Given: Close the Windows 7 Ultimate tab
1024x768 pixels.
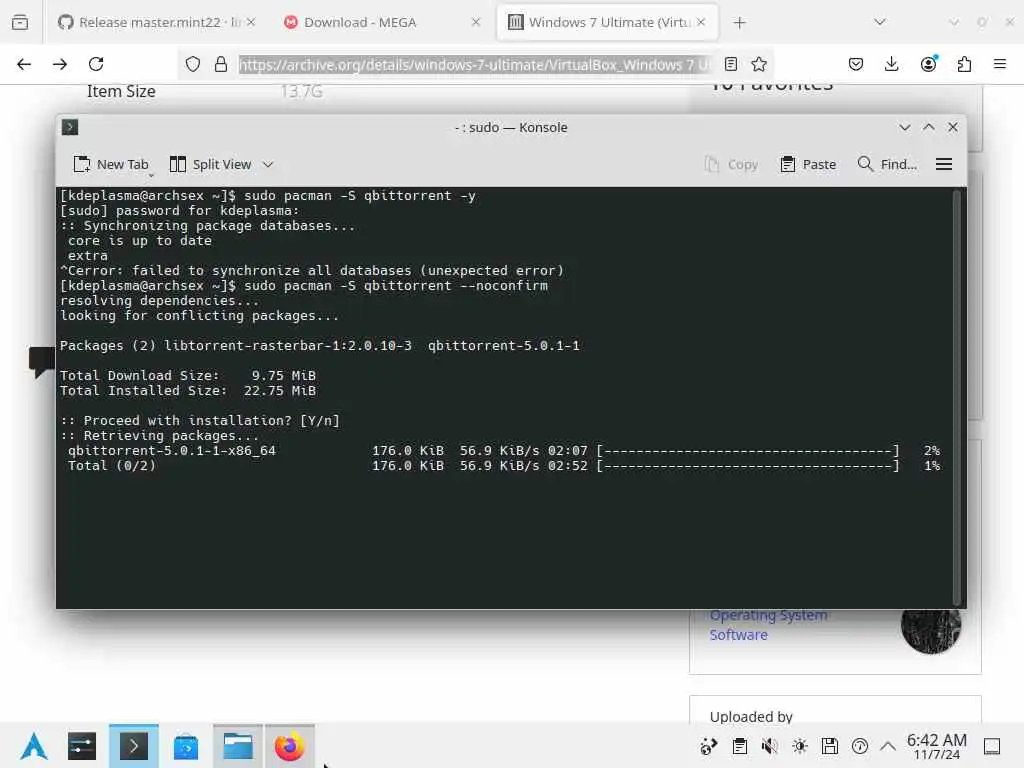Looking at the screenshot, I should pyautogui.click(x=701, y=22).
